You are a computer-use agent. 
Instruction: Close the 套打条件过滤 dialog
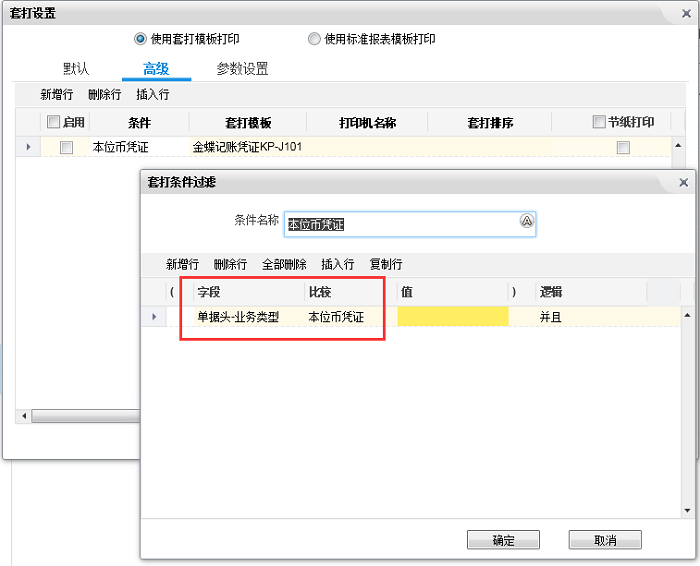tap(683, 182)
